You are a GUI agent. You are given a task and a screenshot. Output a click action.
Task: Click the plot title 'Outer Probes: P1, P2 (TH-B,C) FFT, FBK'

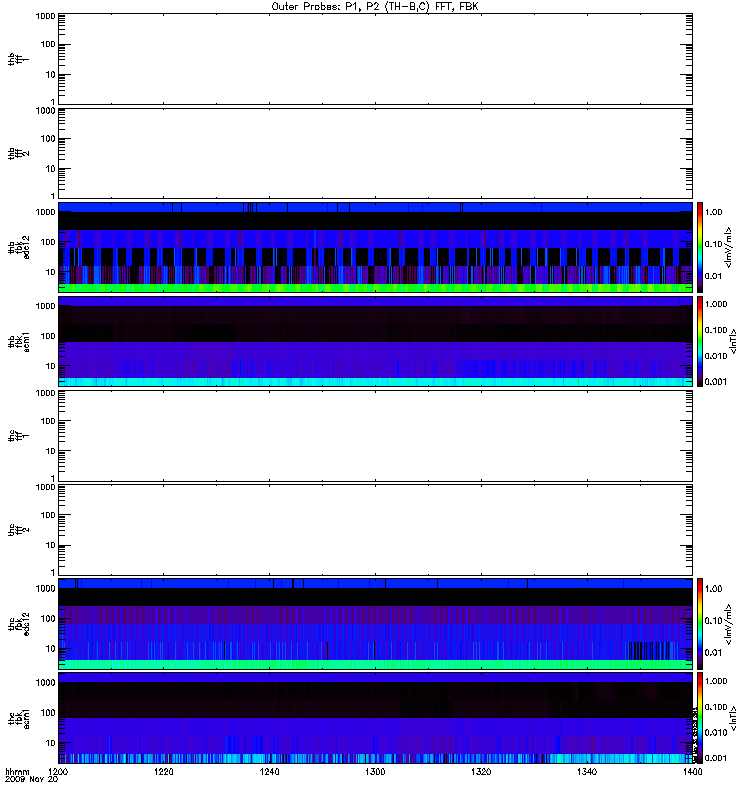375,7
